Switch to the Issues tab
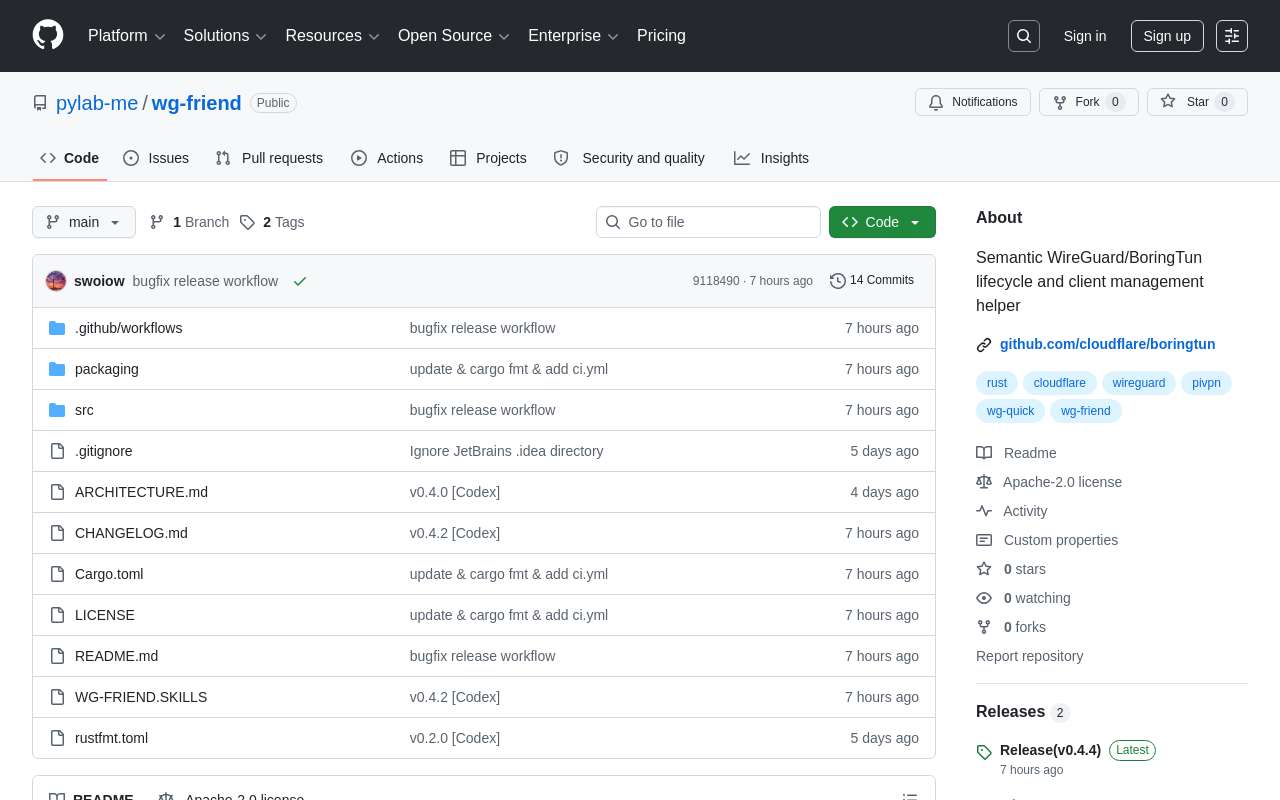This screenshot has width=1280, height=800. (156, 158)
